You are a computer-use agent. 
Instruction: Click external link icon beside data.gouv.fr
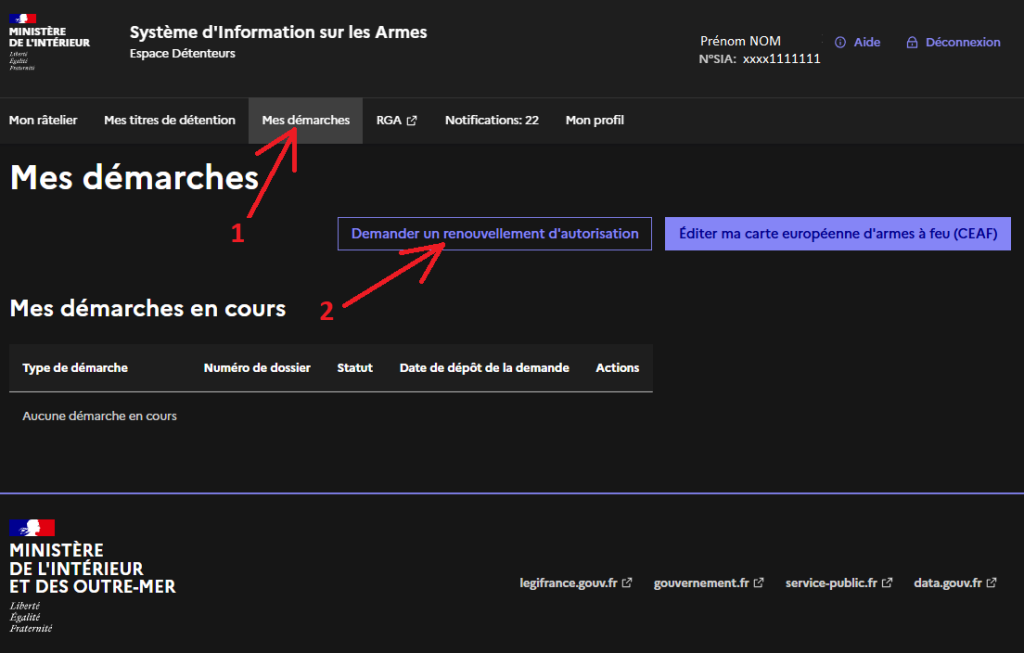pyautogui.click(x=991, y=583)
